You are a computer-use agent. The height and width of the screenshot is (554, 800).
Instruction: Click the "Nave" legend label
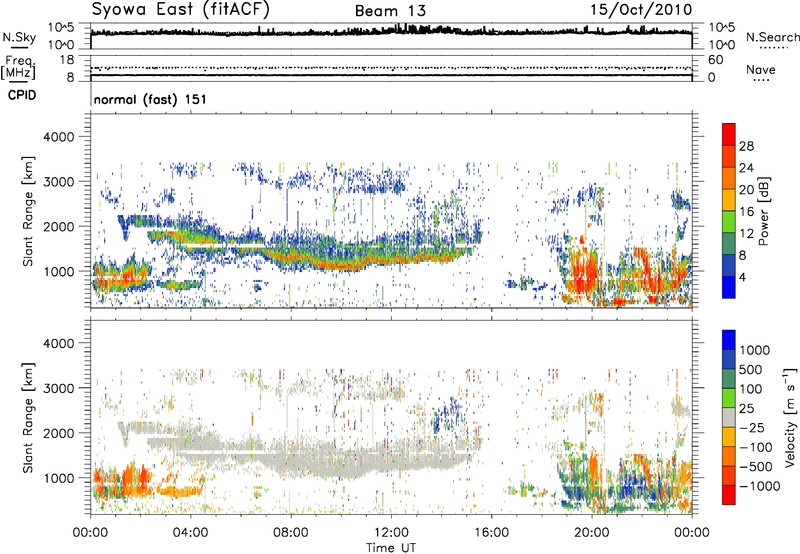tap(761, 69)
